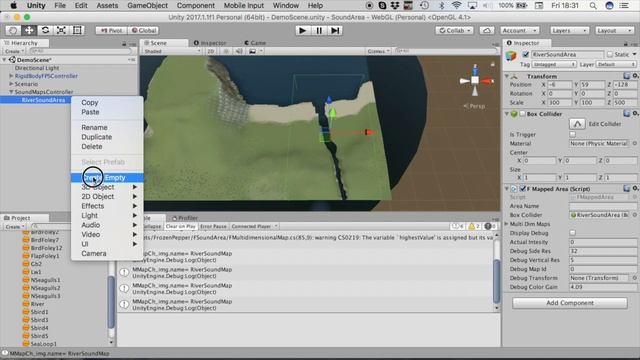Toggle the Static checkbox

[x=610, y=54]
